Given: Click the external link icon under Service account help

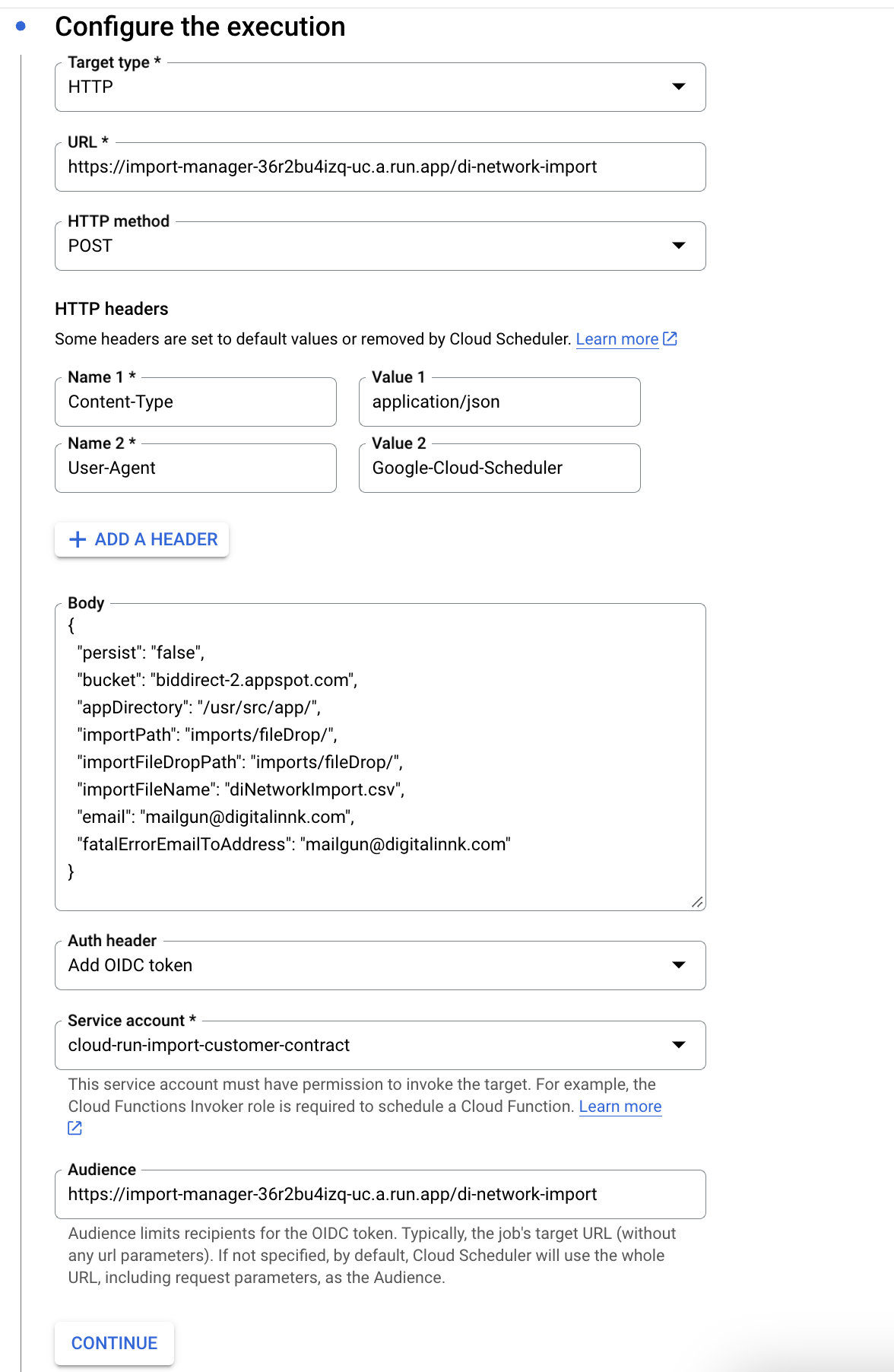Looking at the screenshot, I should [x=74, y=1128].
